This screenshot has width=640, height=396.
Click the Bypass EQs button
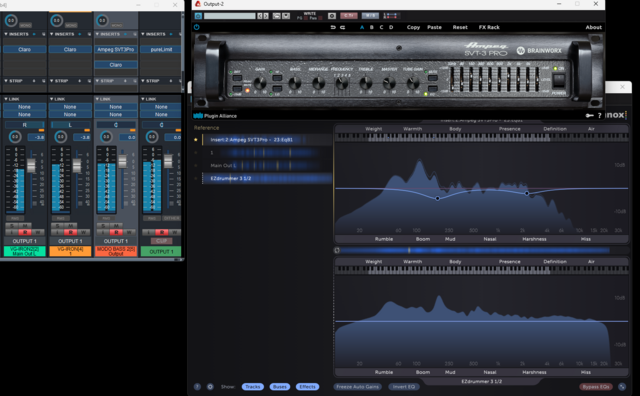click(x=596, y=387)
